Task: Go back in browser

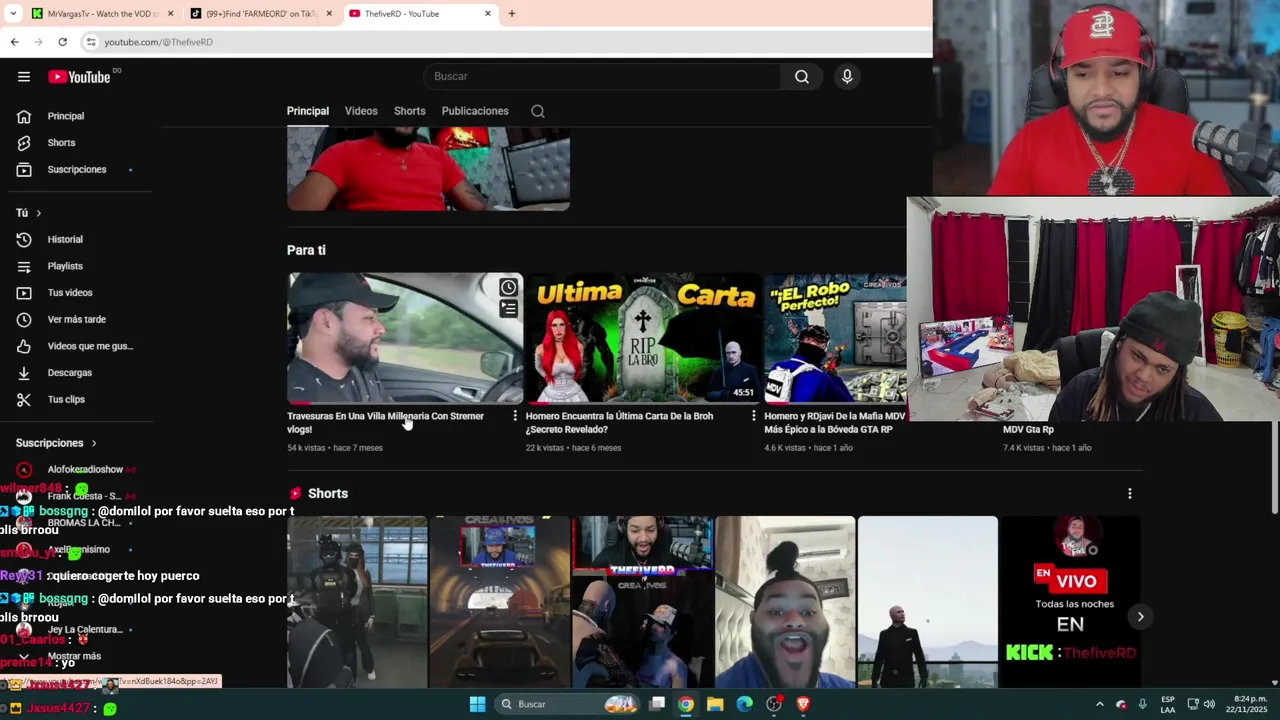Action: click(14, 42)
